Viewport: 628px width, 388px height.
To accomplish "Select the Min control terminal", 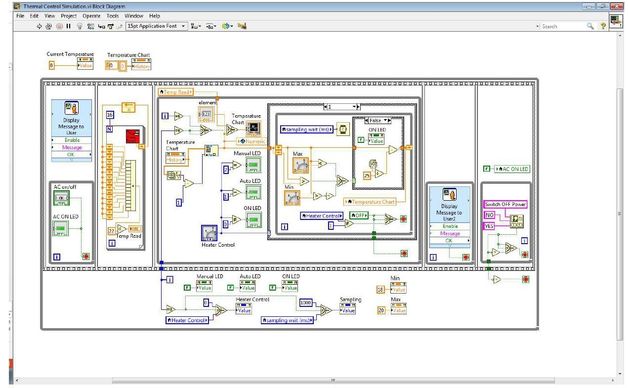I will click(x=292, y=198).
